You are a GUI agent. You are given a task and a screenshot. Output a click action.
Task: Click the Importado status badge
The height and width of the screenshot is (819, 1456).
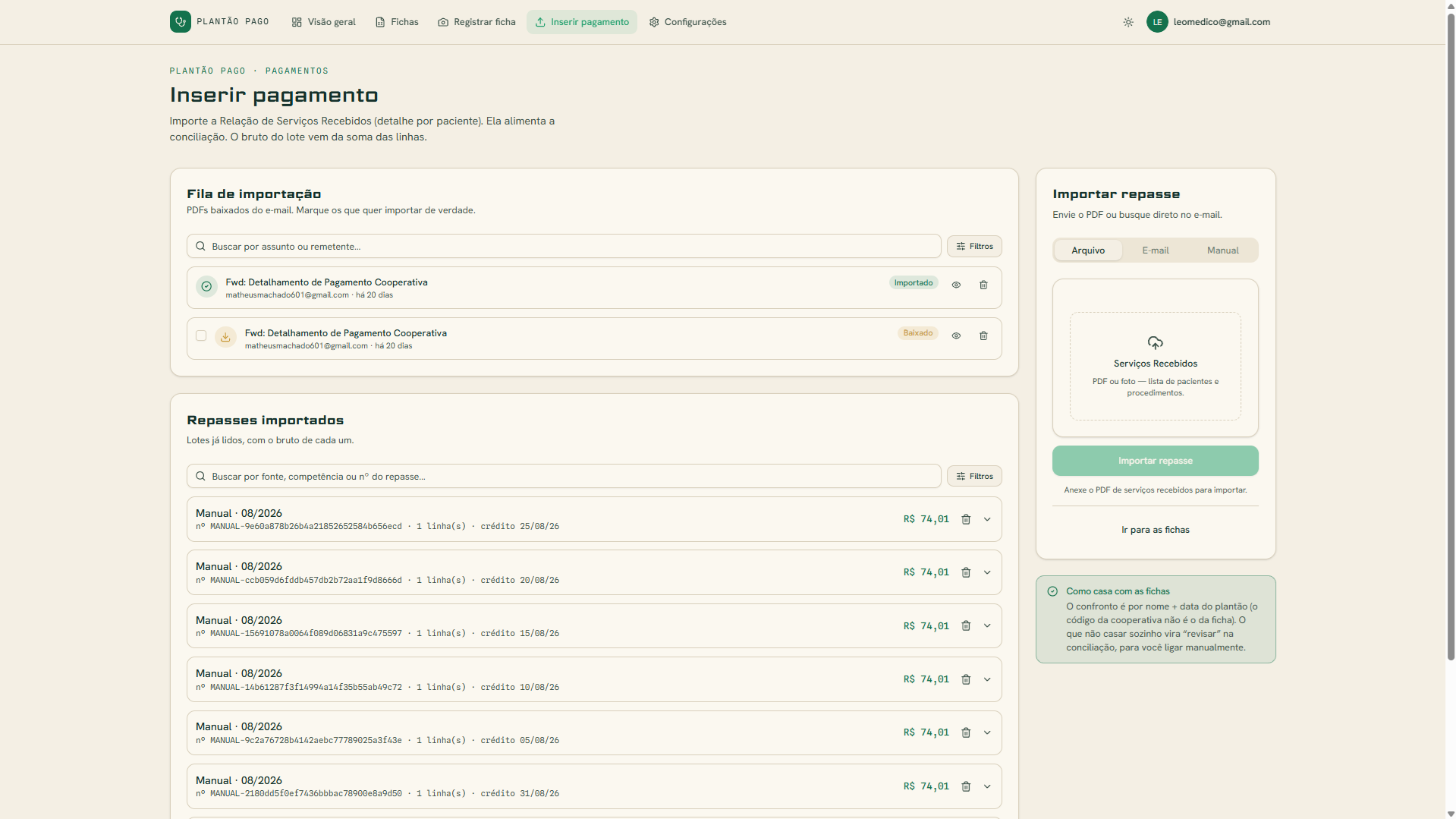pos(914,282)
